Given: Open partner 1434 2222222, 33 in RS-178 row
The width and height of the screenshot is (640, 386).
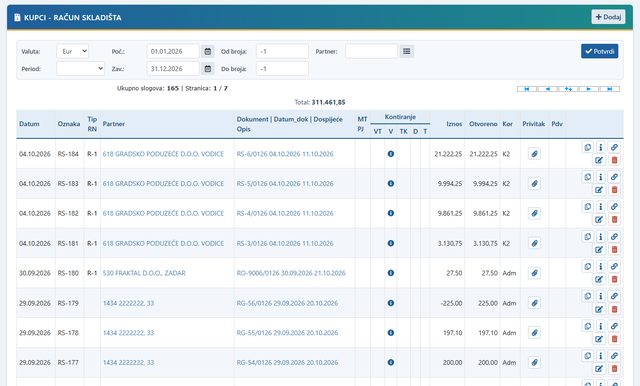Looking at the screenshot, I should pos(129,333).
